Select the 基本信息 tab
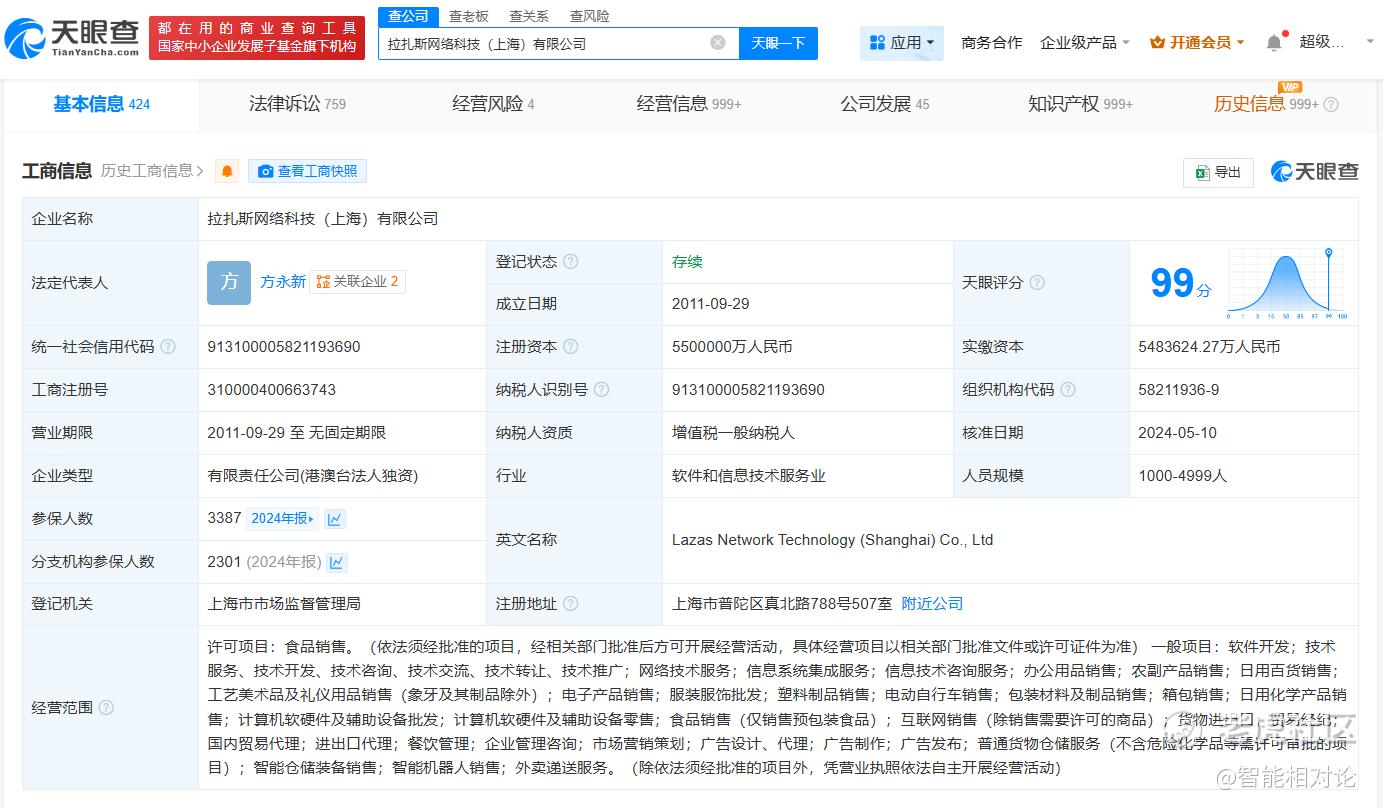The width and height of the screenshot is (1383, 808). point(101,104)
